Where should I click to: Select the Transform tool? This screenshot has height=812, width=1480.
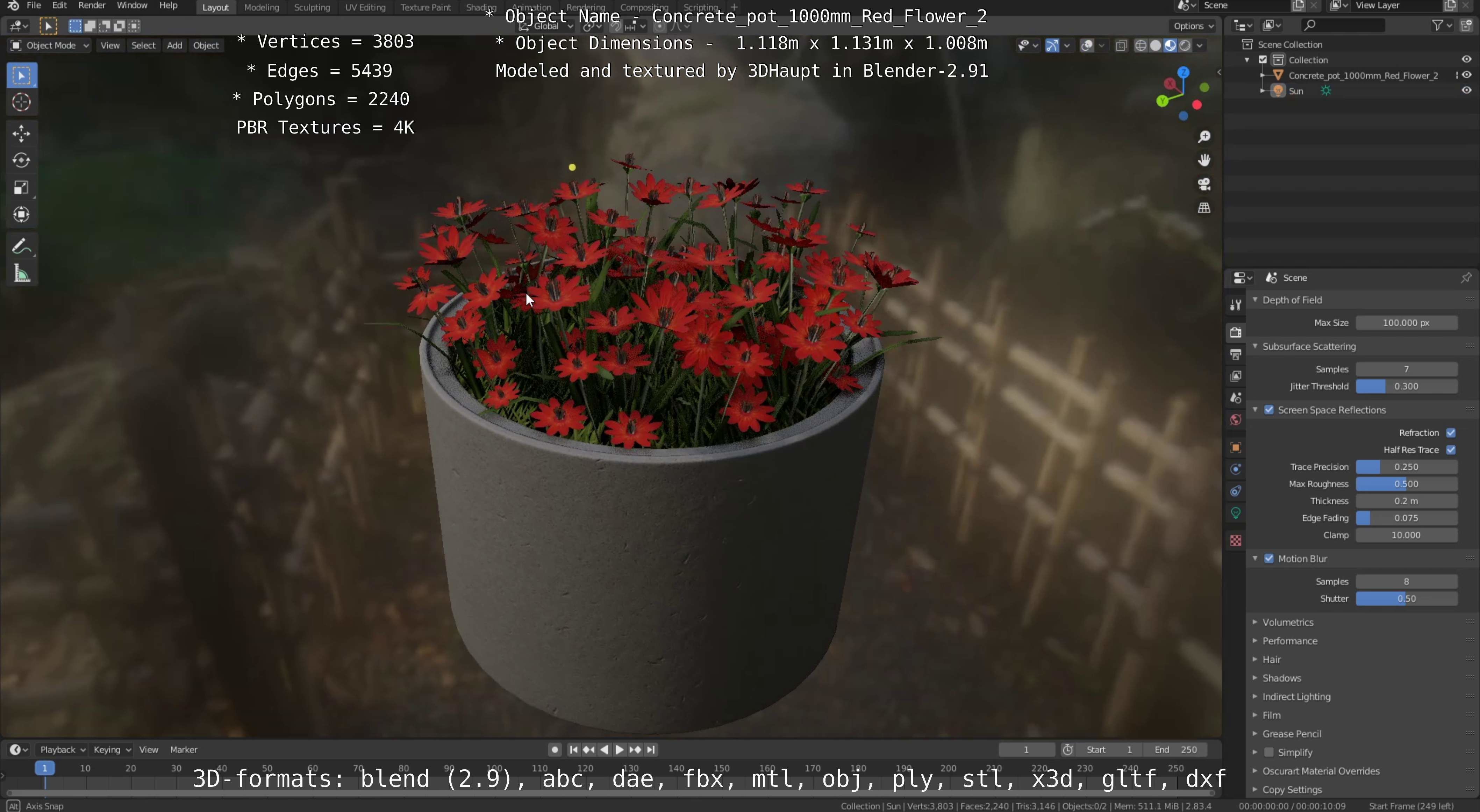tap(22, 215)
